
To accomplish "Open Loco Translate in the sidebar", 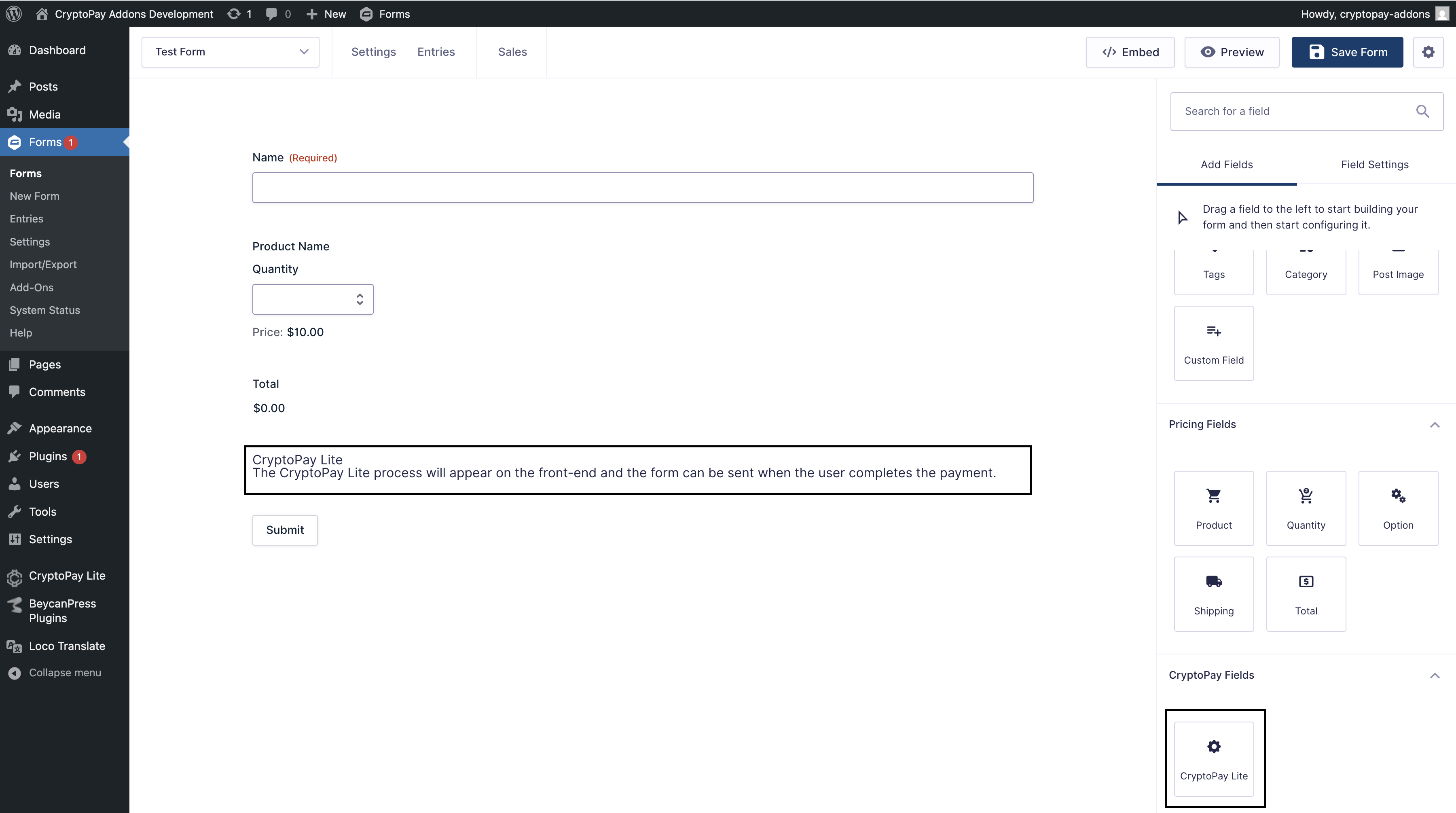I will point(67,646).
